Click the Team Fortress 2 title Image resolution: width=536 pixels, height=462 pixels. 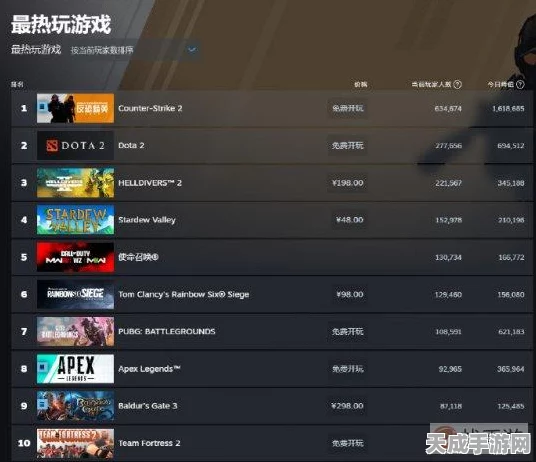click(149, 443)
